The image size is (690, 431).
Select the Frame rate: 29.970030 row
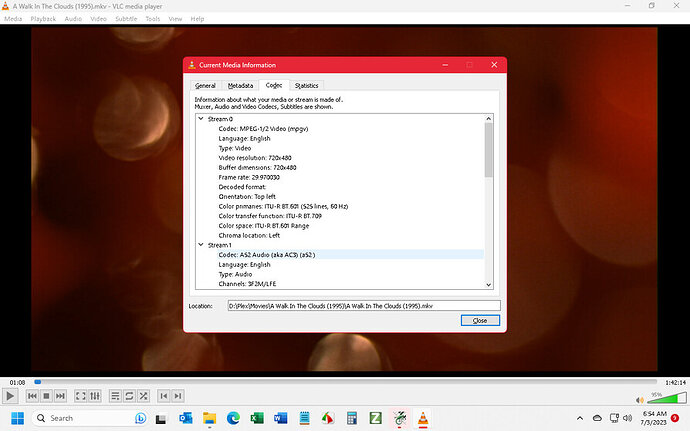pos(249,177)
